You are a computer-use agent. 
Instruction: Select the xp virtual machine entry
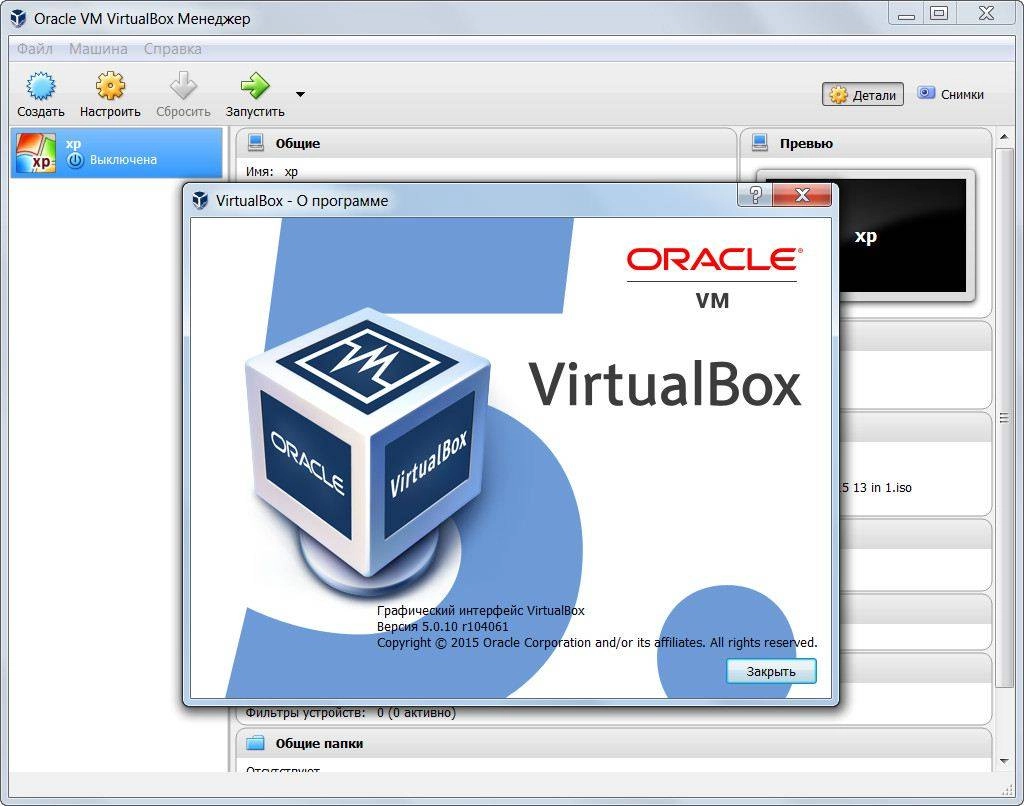click(x=117, y=152)
